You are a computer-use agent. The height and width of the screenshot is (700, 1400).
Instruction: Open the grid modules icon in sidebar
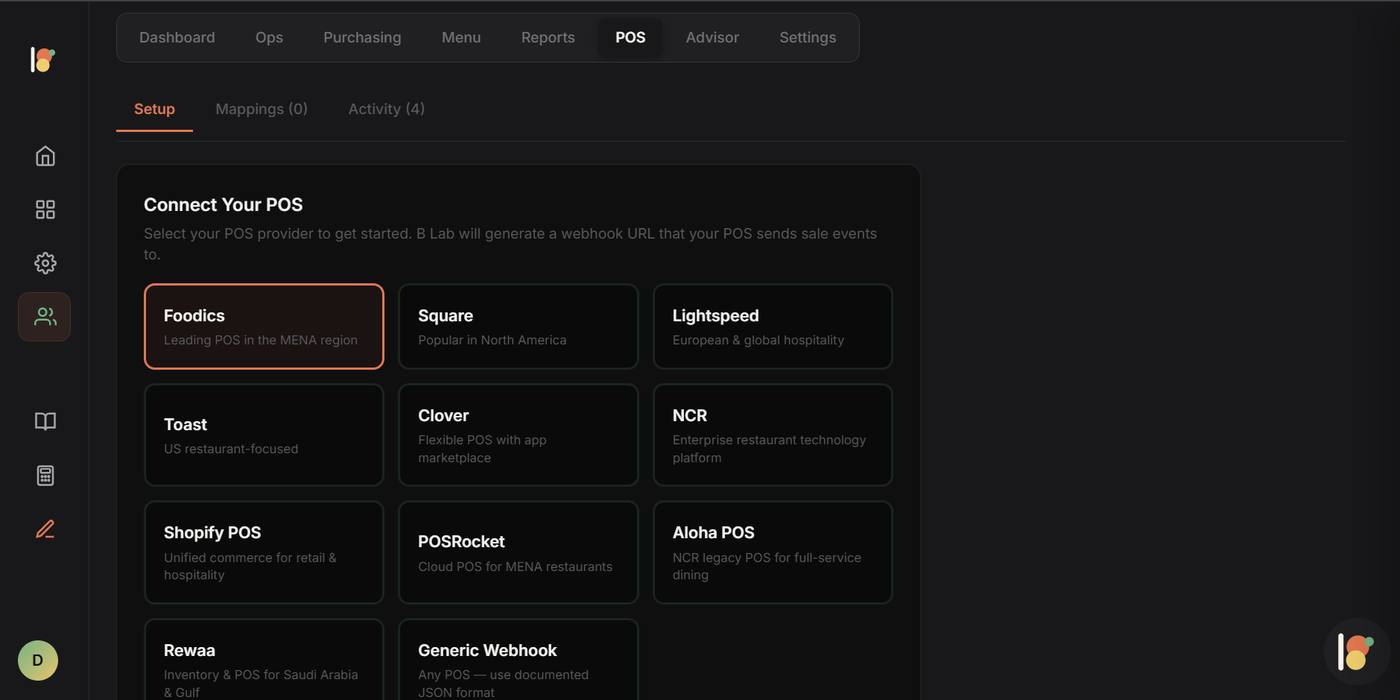45,209
